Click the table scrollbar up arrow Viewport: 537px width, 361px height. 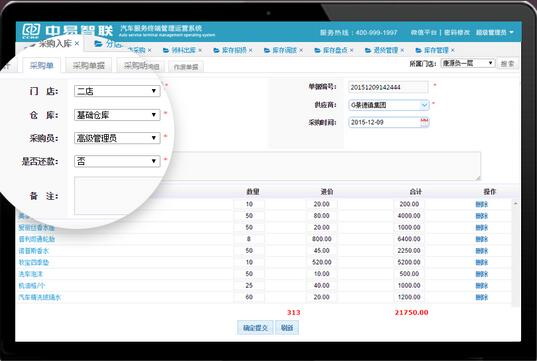[515, 204]
